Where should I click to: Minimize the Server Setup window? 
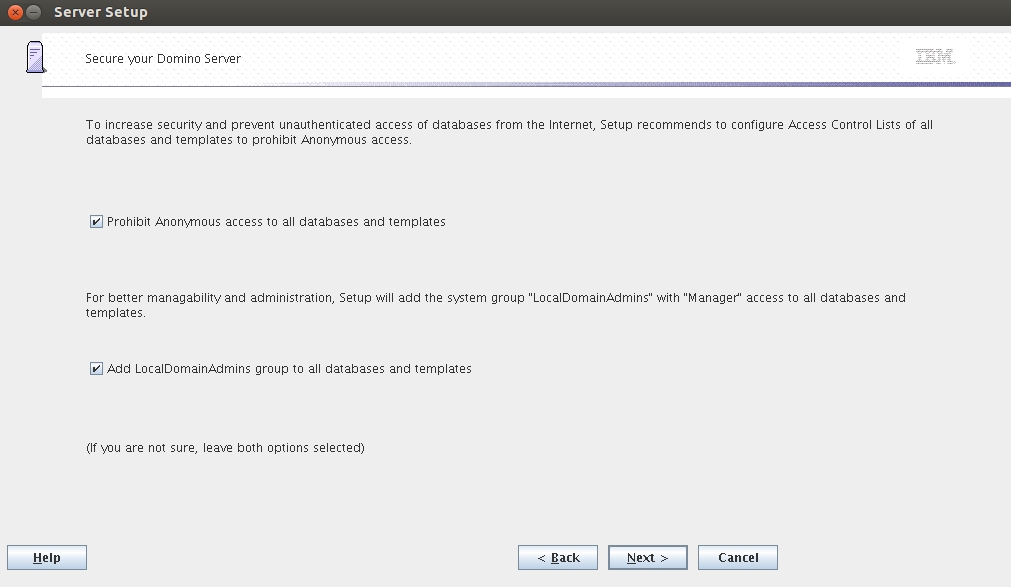pyautogui.click(x=34, y=12)
